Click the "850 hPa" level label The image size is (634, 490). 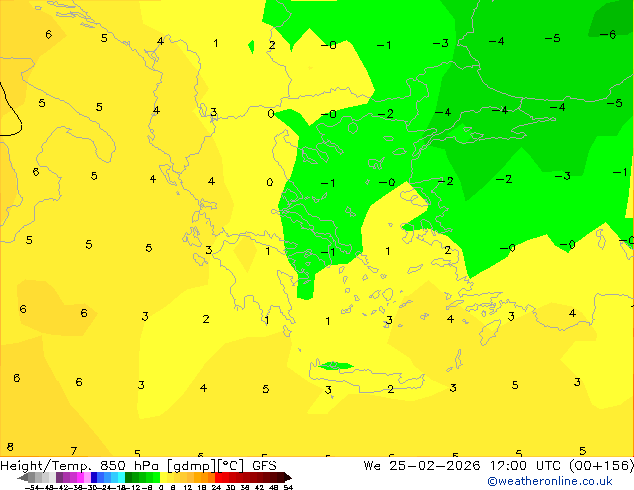[x=129, y=466]
